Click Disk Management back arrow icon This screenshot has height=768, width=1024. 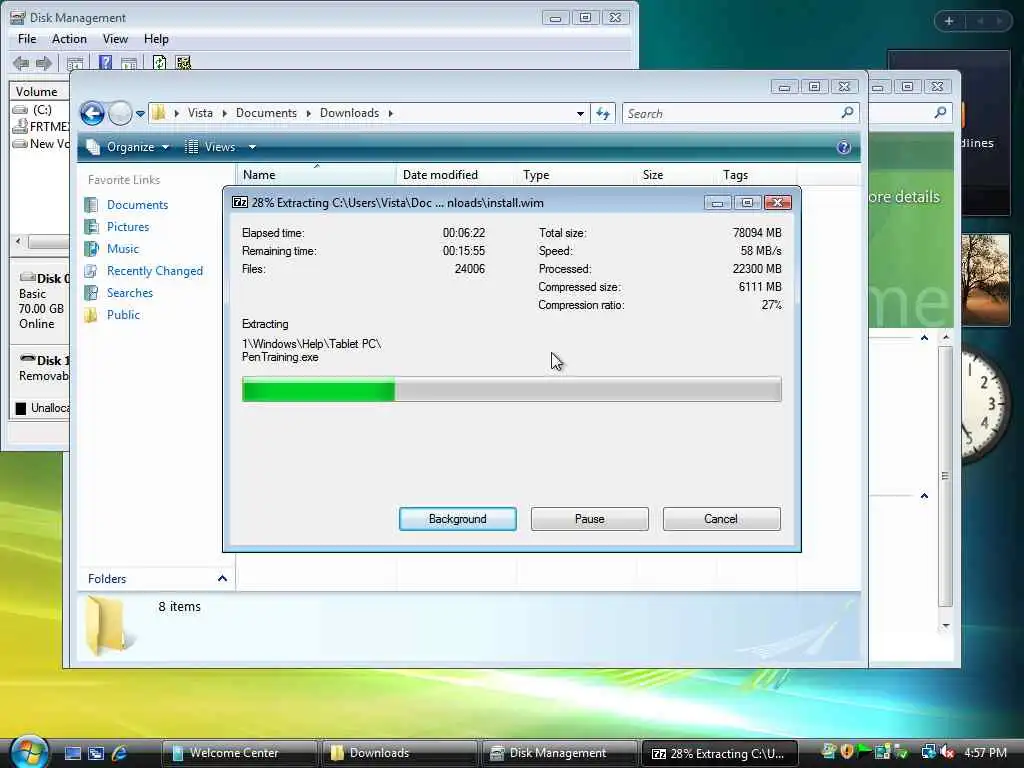21,63
